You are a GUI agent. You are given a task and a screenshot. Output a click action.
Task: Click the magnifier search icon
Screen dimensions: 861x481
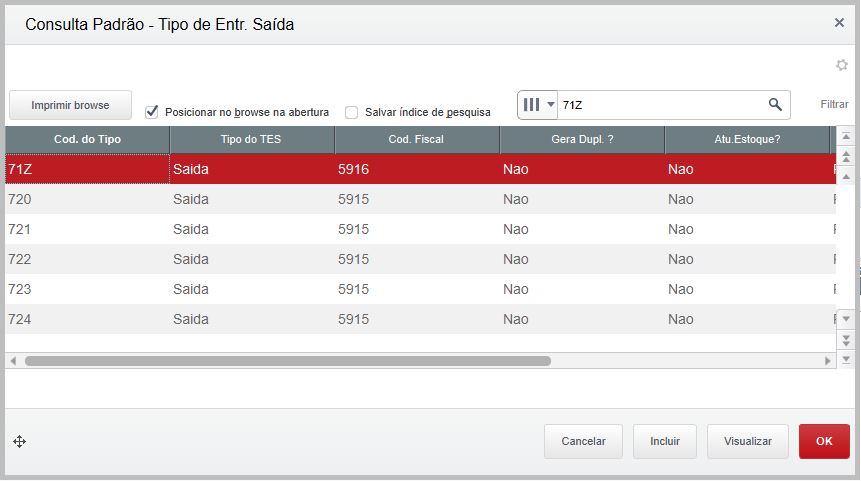775,104
